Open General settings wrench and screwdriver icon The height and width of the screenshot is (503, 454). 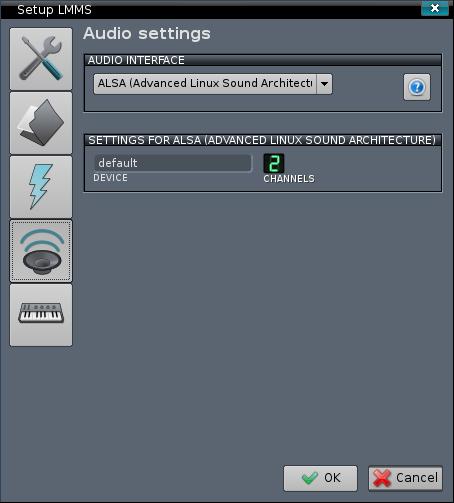coord(41,59)
